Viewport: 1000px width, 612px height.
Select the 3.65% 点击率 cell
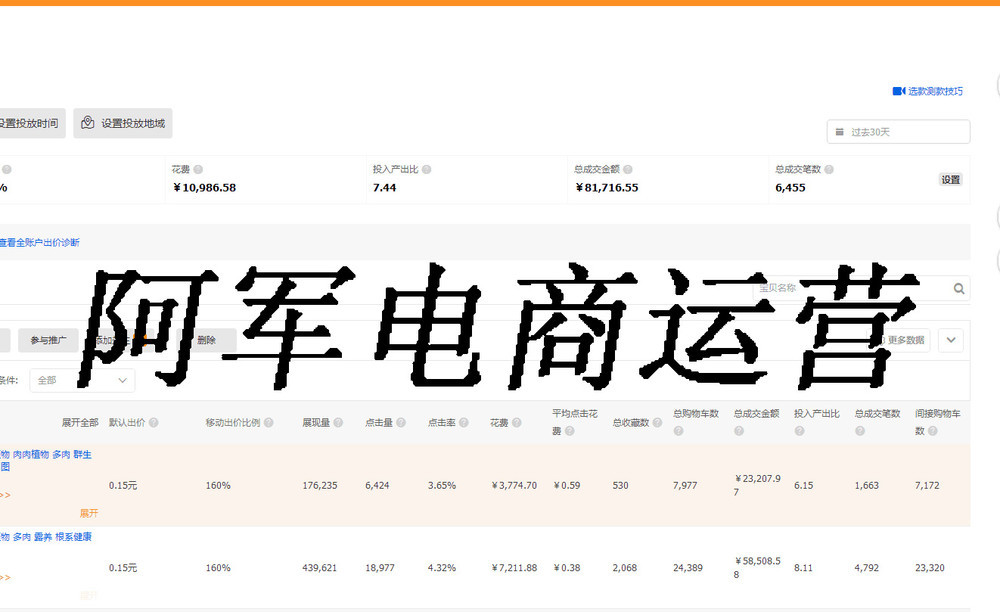(x=442, y=486)
